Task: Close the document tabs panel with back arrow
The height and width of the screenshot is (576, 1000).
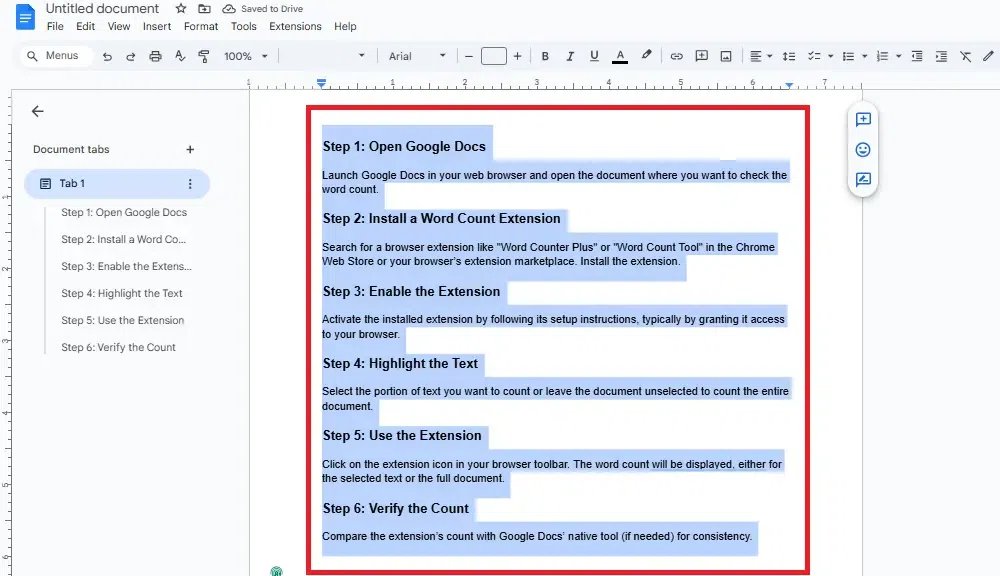Action: pyautogui.click(x=38, y=111)
